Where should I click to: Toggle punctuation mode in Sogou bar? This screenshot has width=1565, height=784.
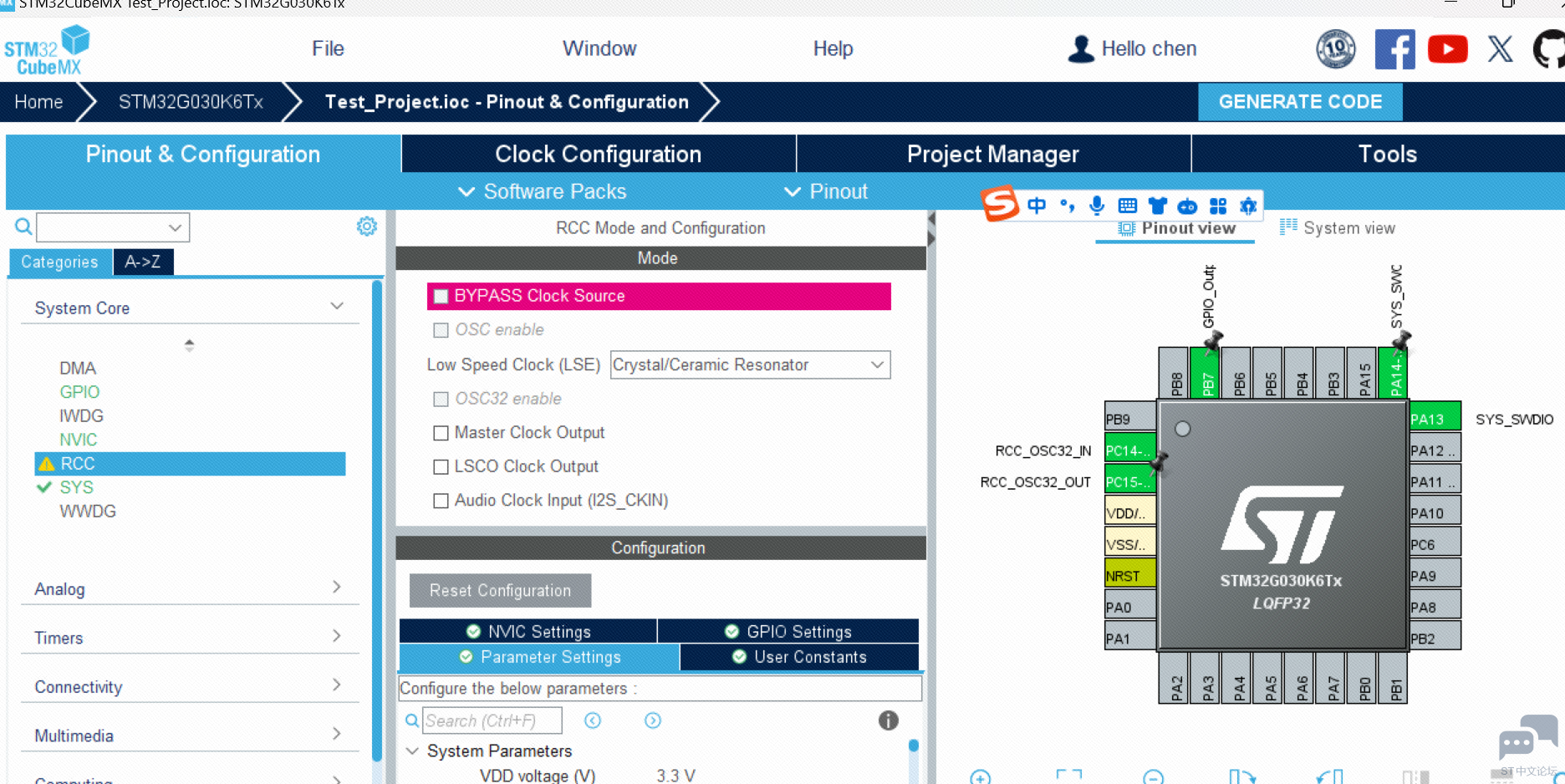point(1068,206)
